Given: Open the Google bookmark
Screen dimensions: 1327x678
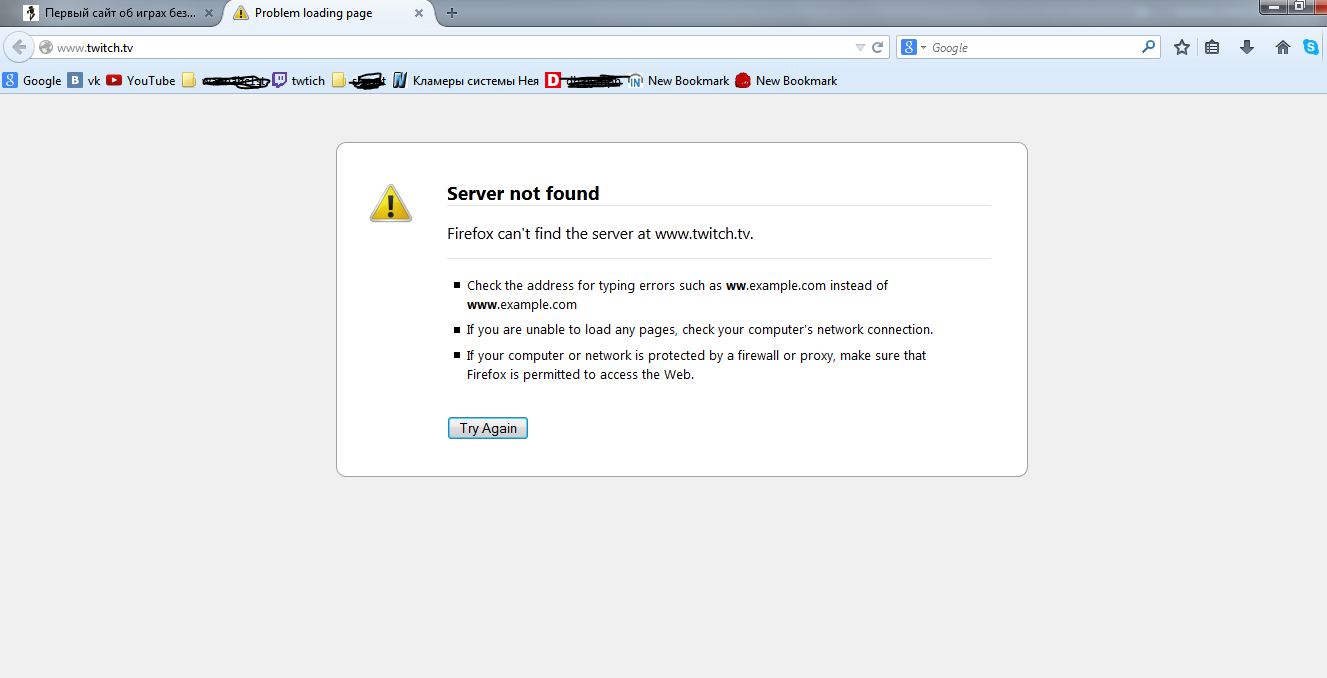Looking at the screenshot, I should (x=32, y=81).
